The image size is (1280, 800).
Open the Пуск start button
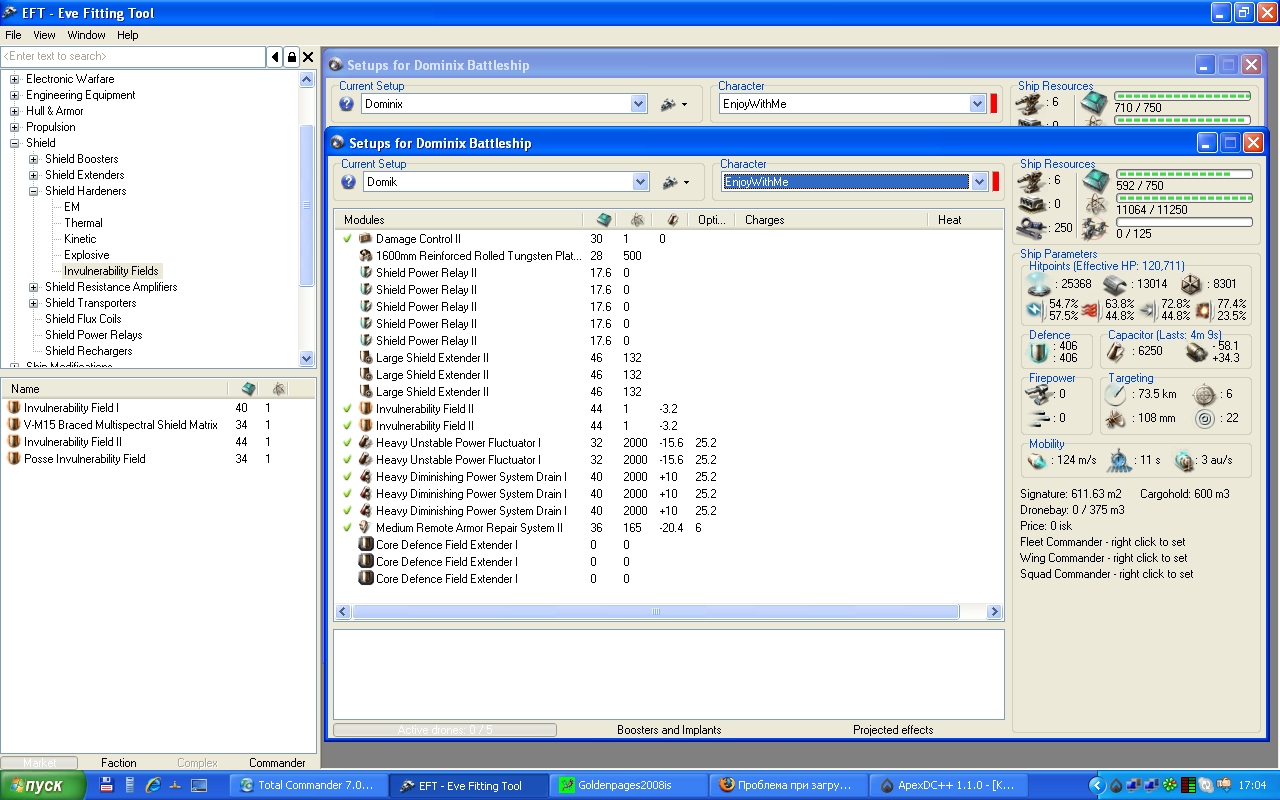(45, 786)
